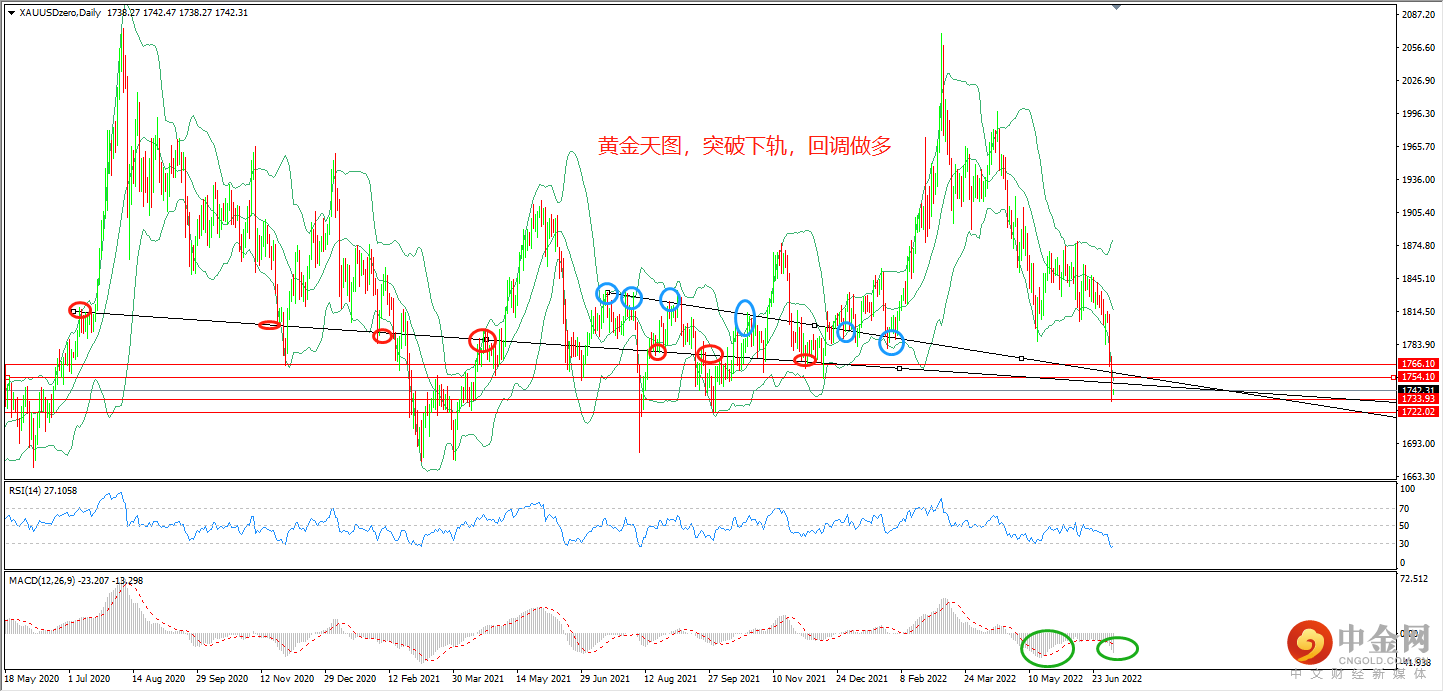Click the 18 May 2020 date label

(x=30, y=678)
